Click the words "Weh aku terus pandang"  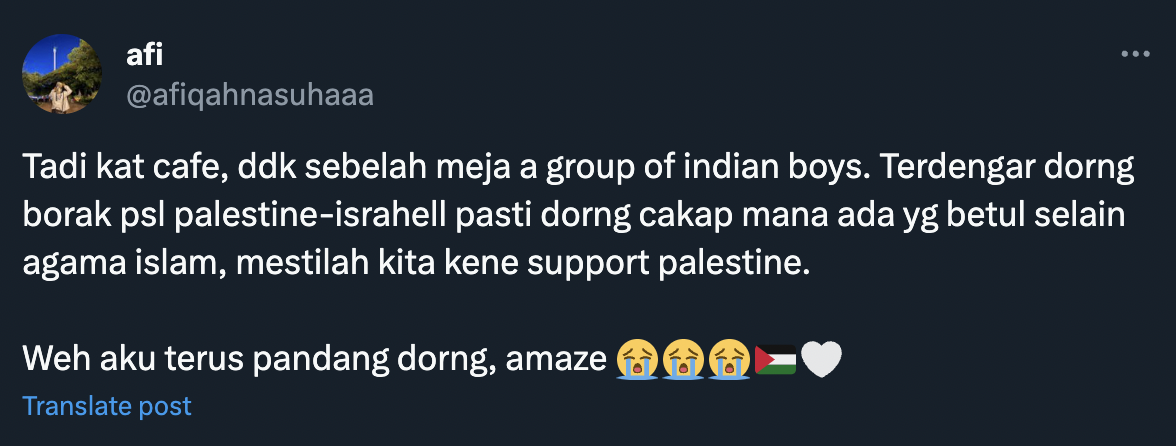click(x=180, y=358)
